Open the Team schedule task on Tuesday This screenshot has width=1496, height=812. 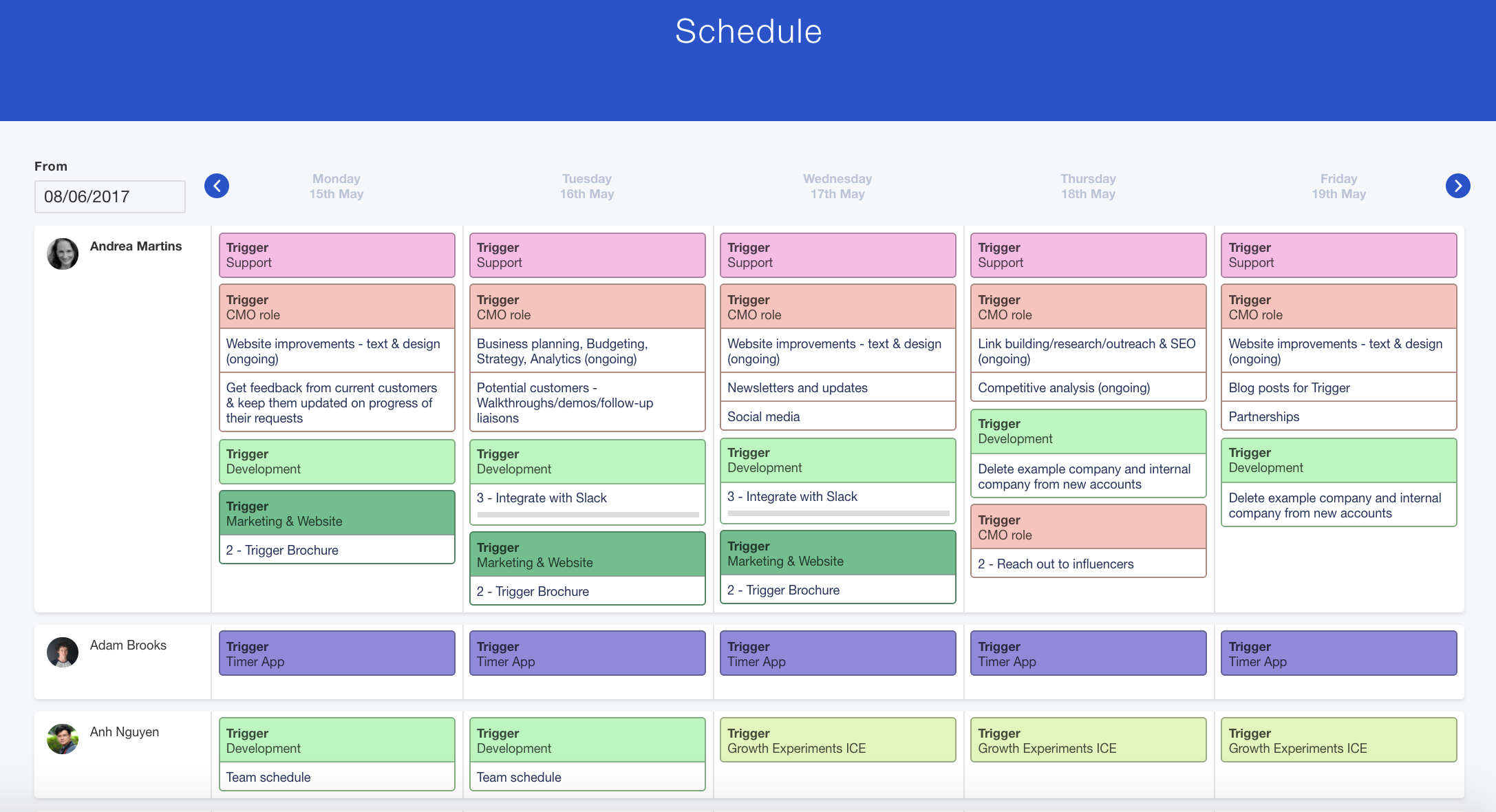[x=520, y=777]
